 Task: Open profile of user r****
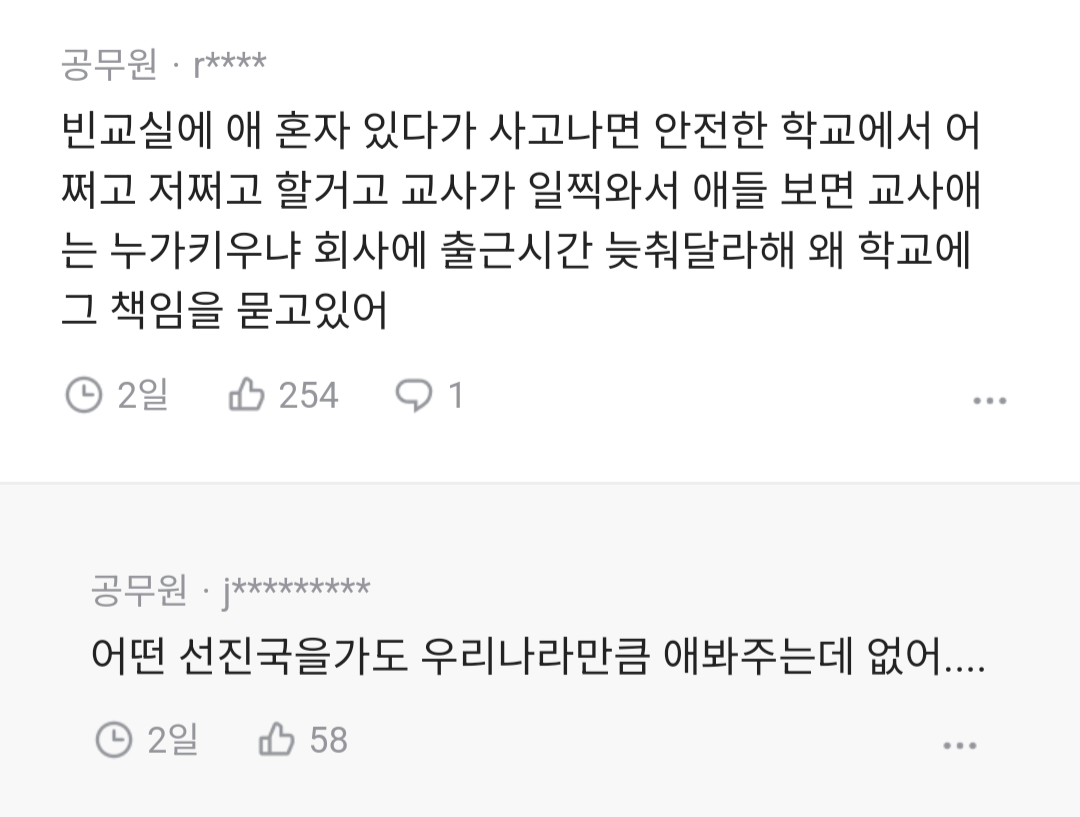pos(230,65)
